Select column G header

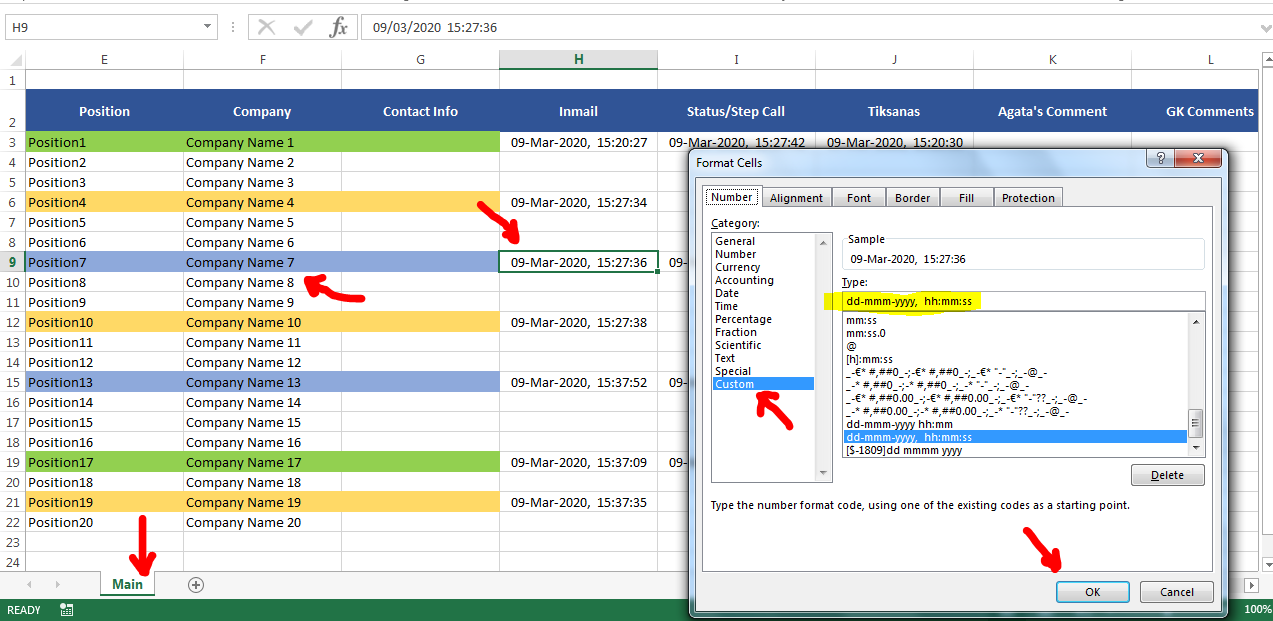coord(421,60)
